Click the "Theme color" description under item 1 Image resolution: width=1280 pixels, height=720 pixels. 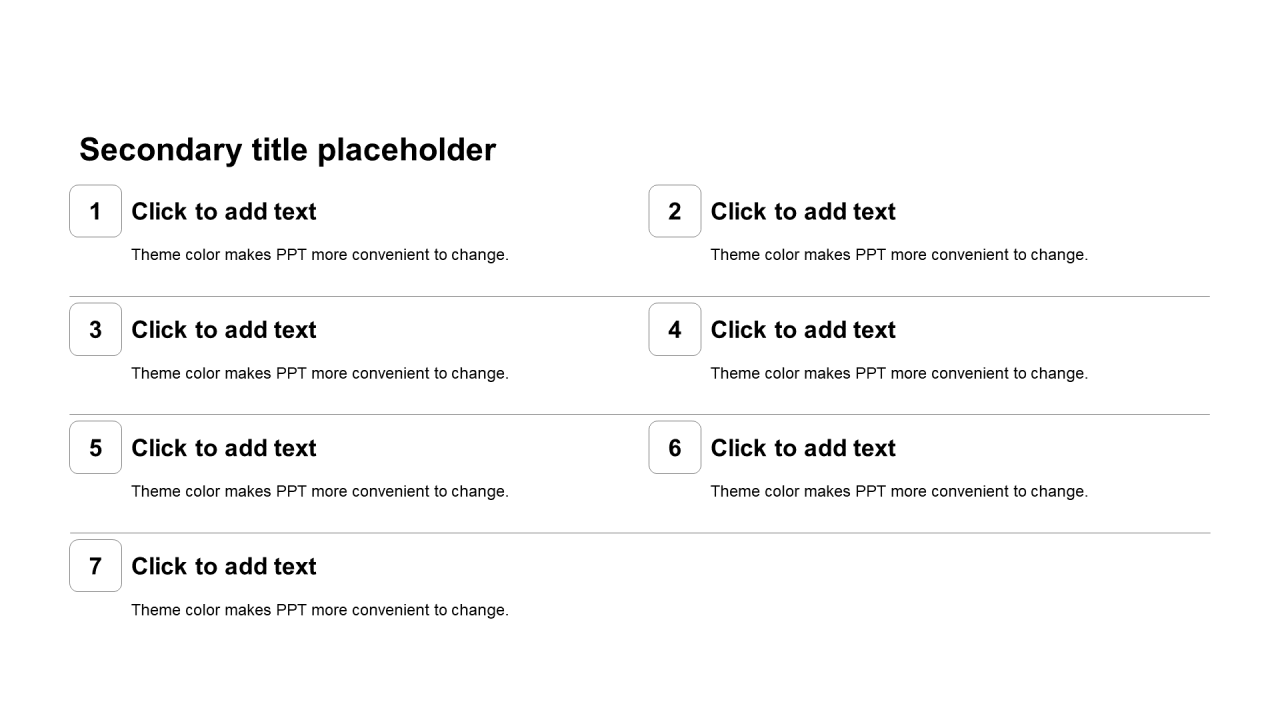[320, 255]
